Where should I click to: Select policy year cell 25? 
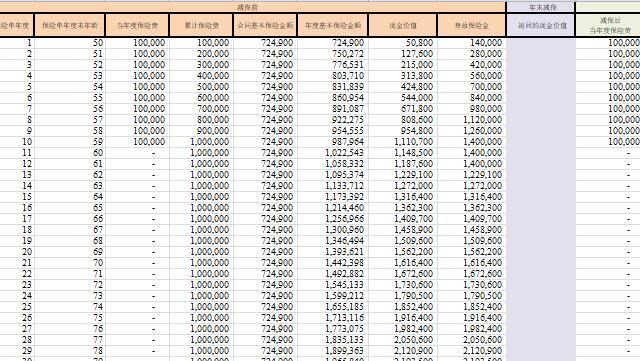(17, 307)
